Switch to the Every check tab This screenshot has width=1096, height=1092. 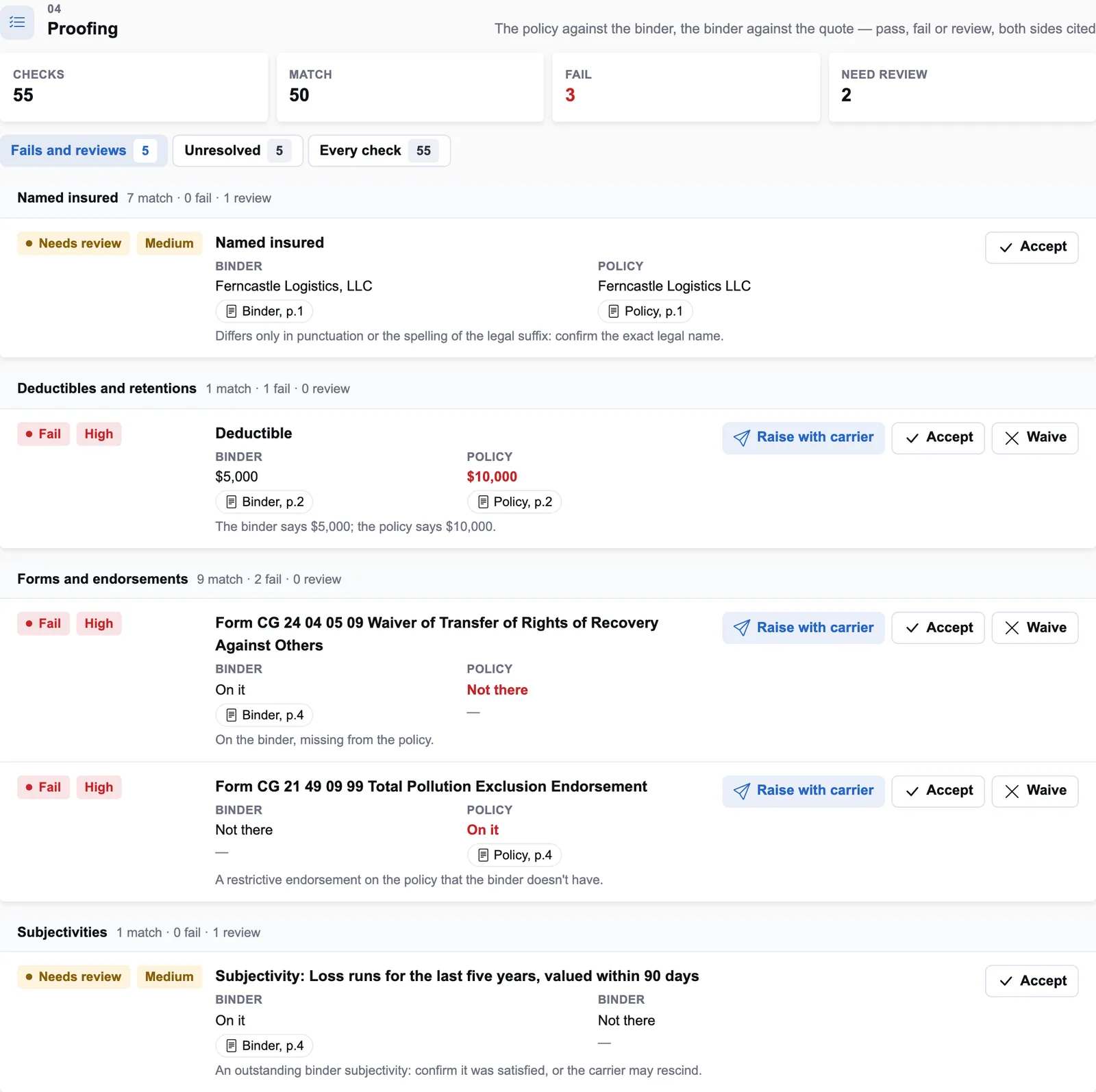379,151
